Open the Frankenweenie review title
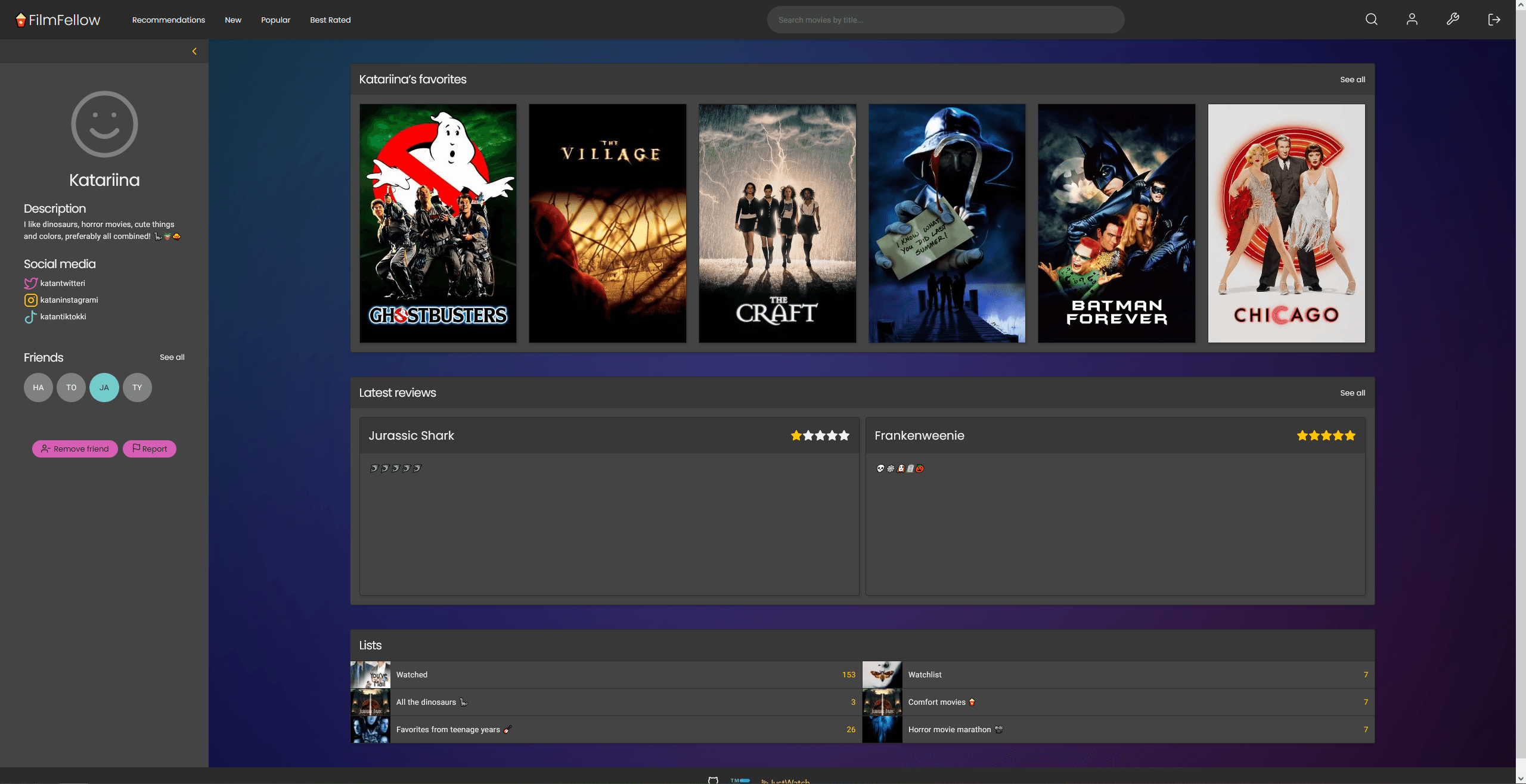The width and height of the screenshot is (1526, 784). pyautogui.click(x=919, y=435)
